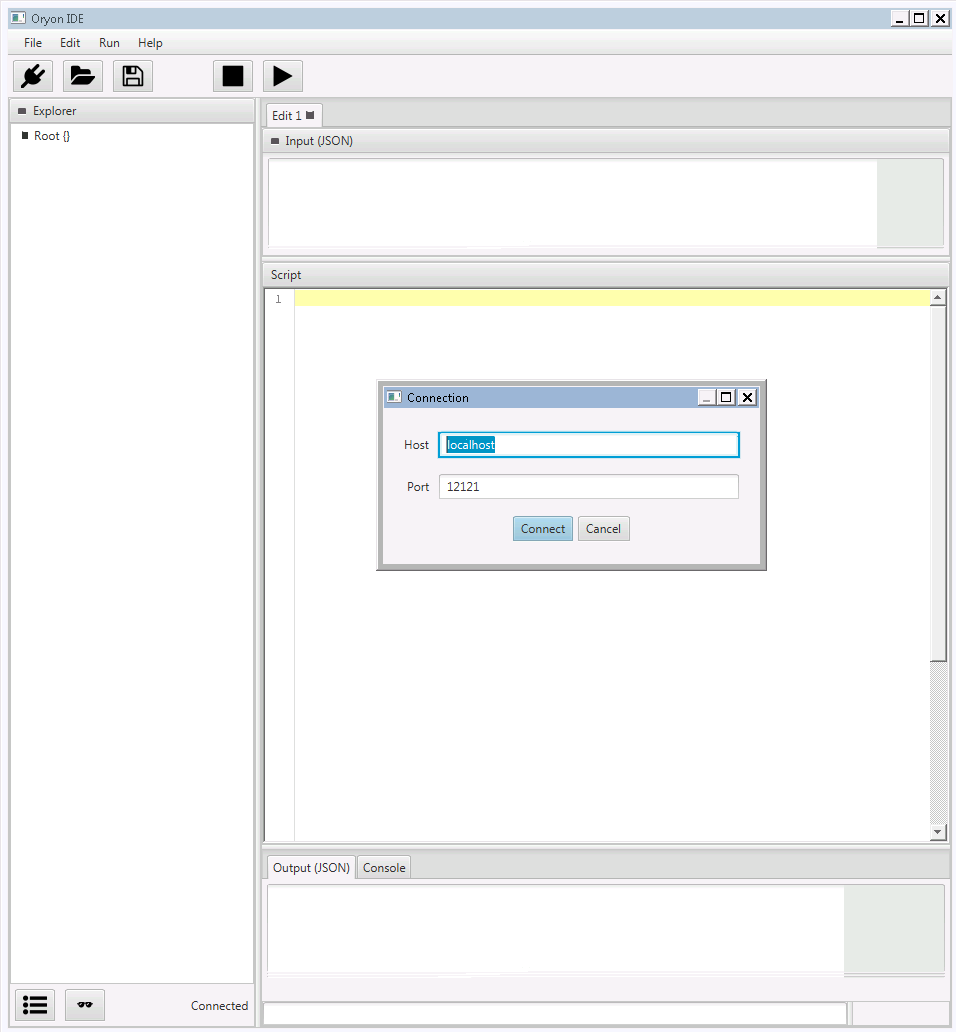Open a file with the folder icon
The image size is (956, 1032).
(83, 76)
